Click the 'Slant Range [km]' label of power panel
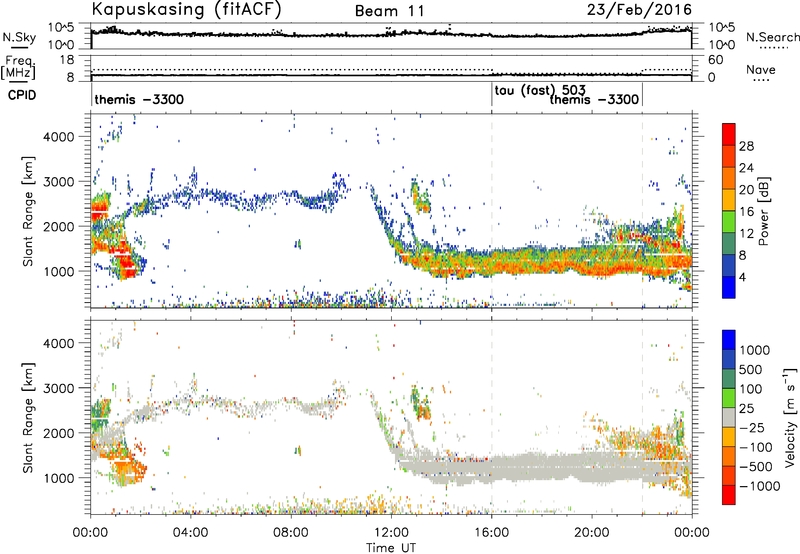The height and width of the screenshot is (554, 800). point(28,211)
